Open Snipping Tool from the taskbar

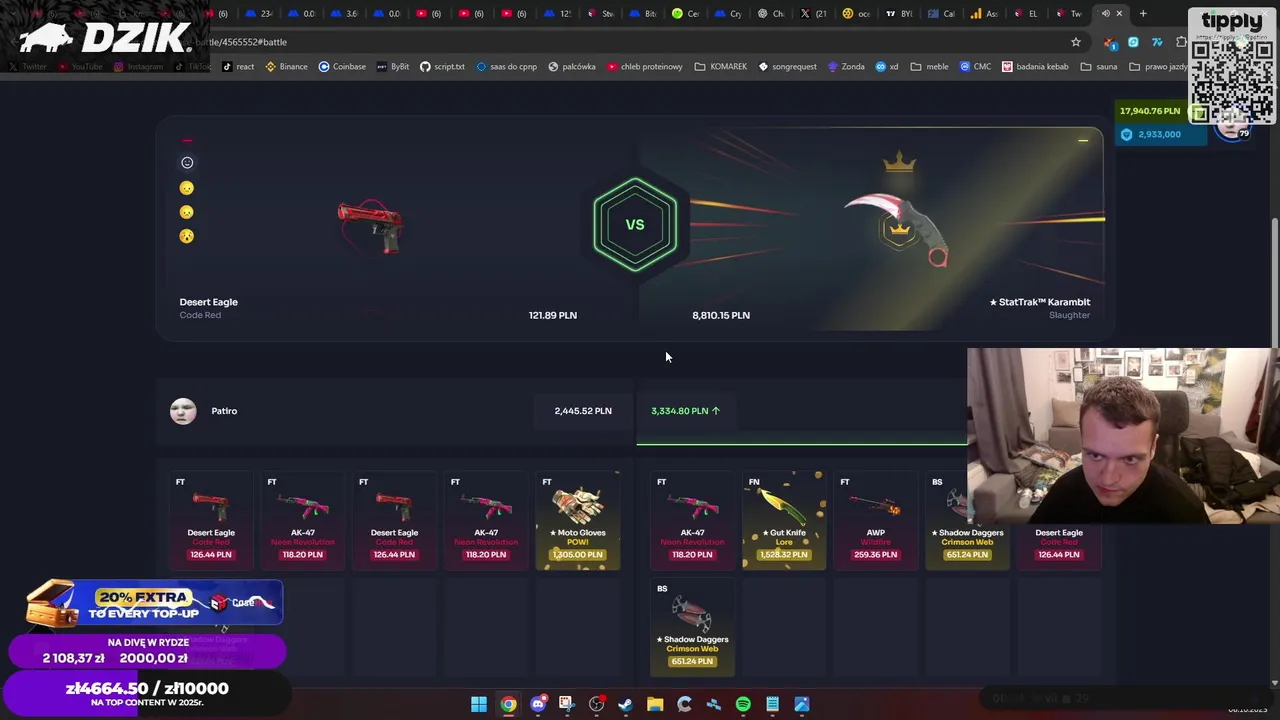coord(567,704)
